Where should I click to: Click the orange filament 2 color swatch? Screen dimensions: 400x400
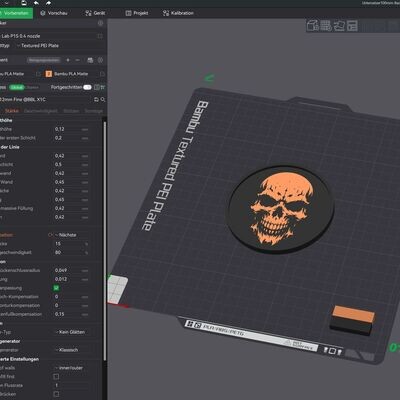49,74
